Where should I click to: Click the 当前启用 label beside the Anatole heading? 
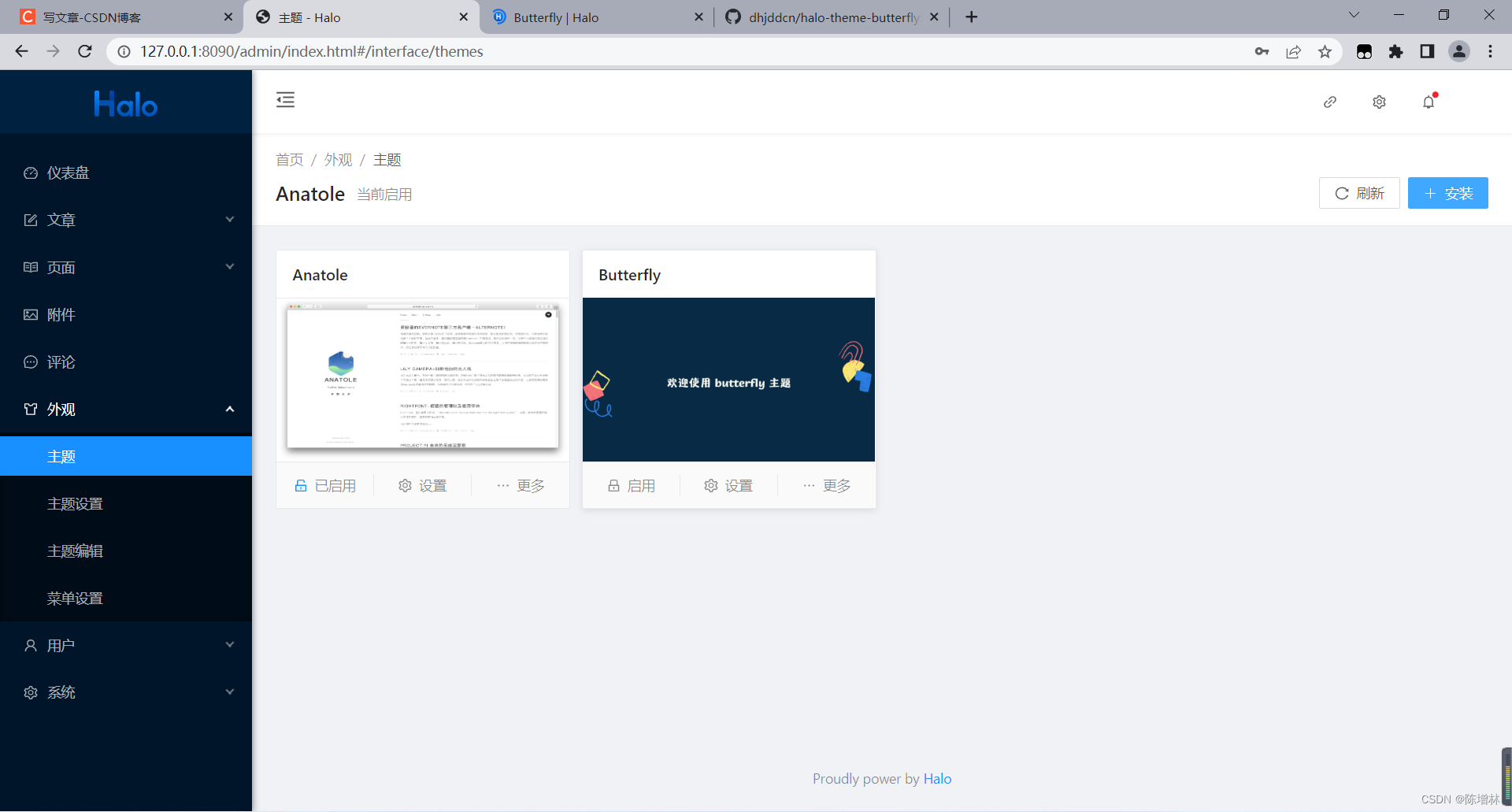384,195
